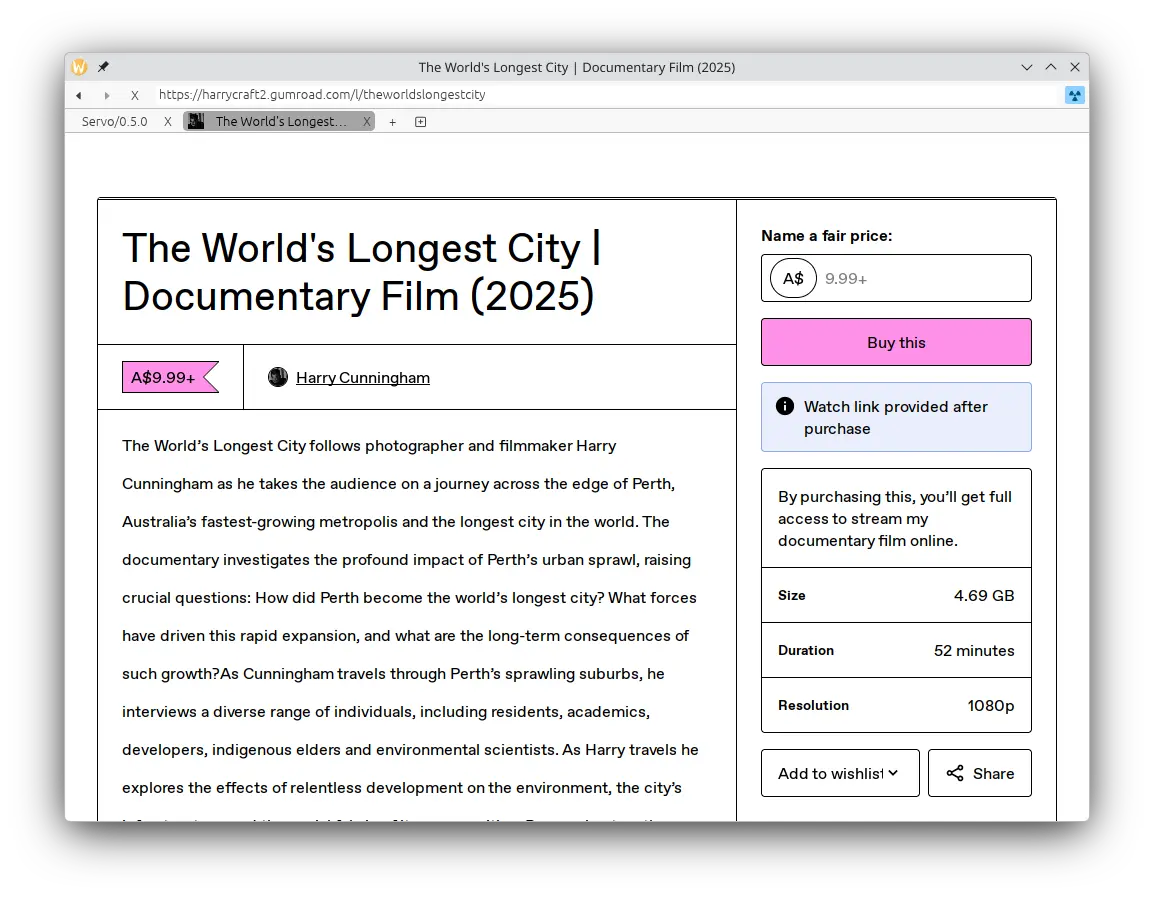
Task: Maximize the window with the up chevron
Action: pyautogui.click(x=1051, y=67)
